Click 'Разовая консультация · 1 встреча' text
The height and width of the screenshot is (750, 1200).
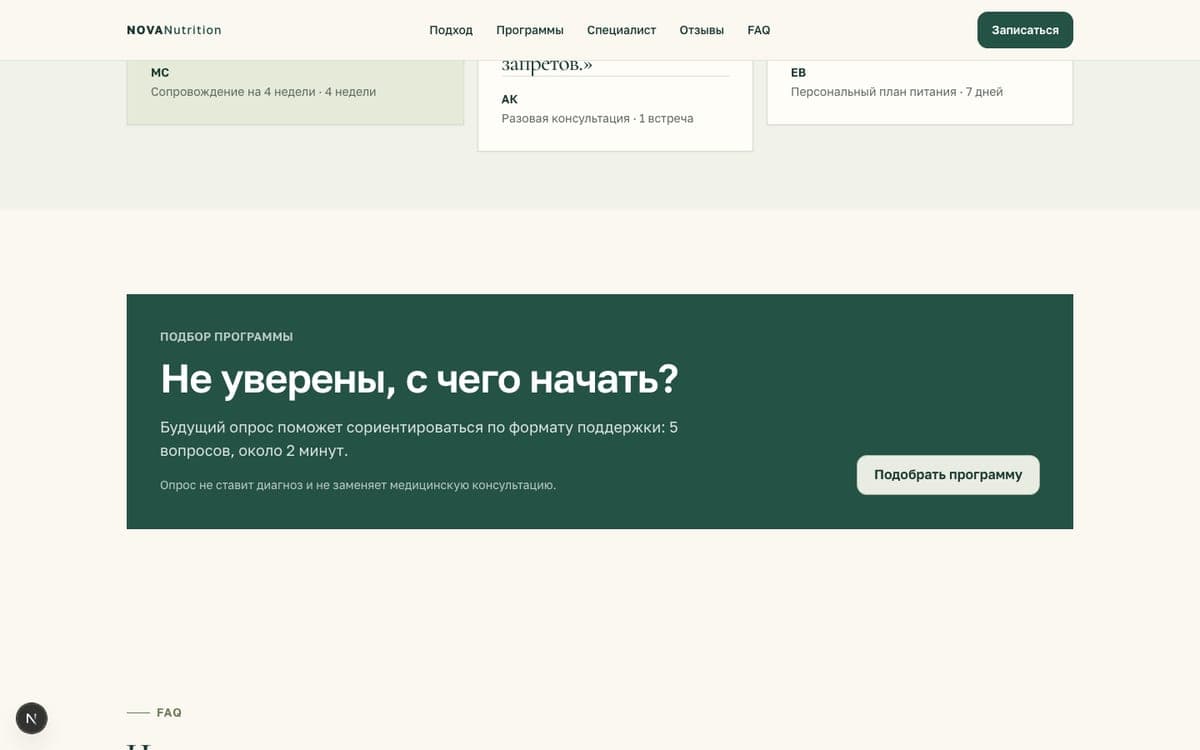click(x=597, y=118)
